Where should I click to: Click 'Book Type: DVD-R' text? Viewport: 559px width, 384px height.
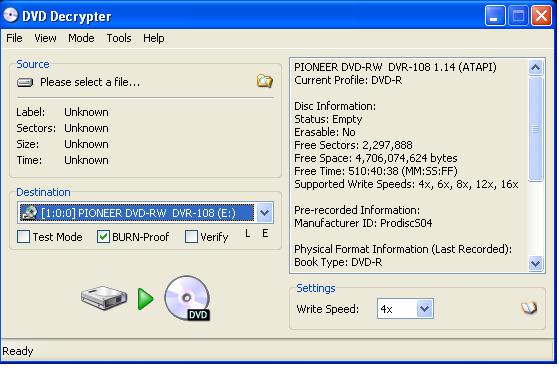pyautogui.click(x=338, y=262)
